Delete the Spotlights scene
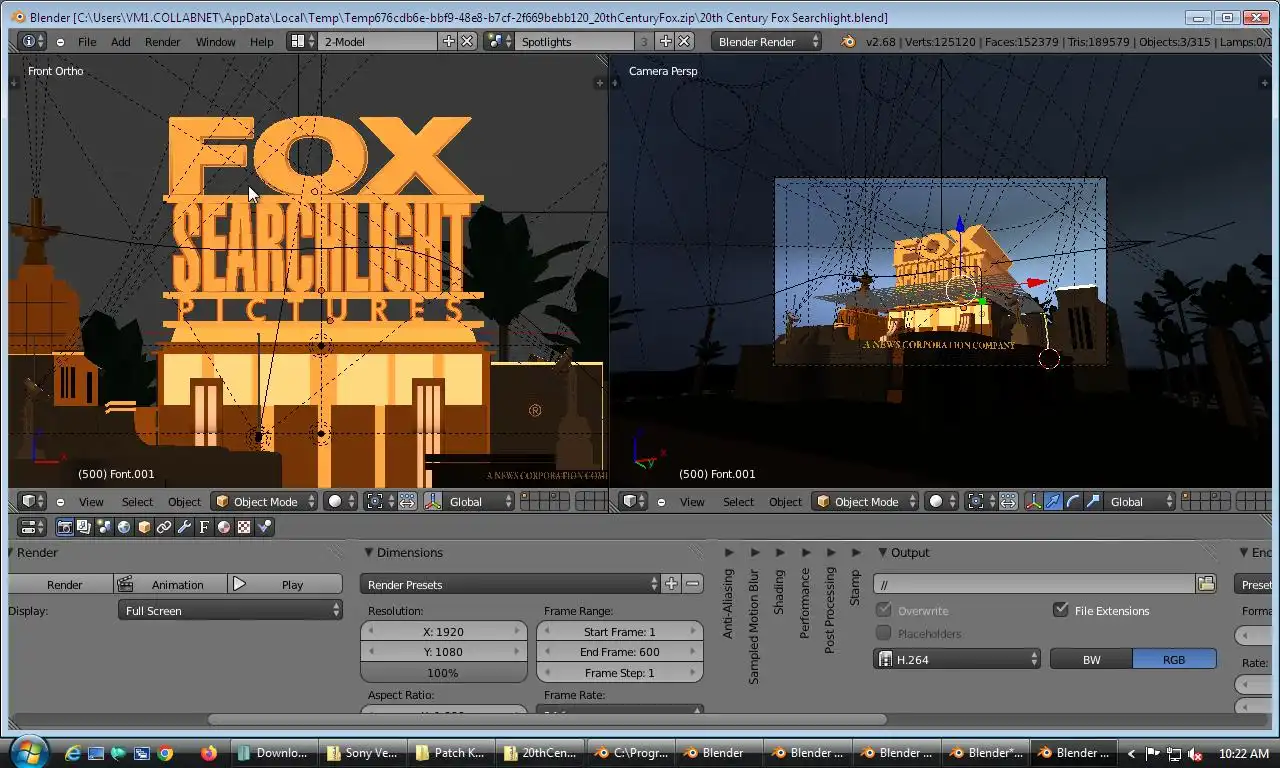 tap(684, 41)
